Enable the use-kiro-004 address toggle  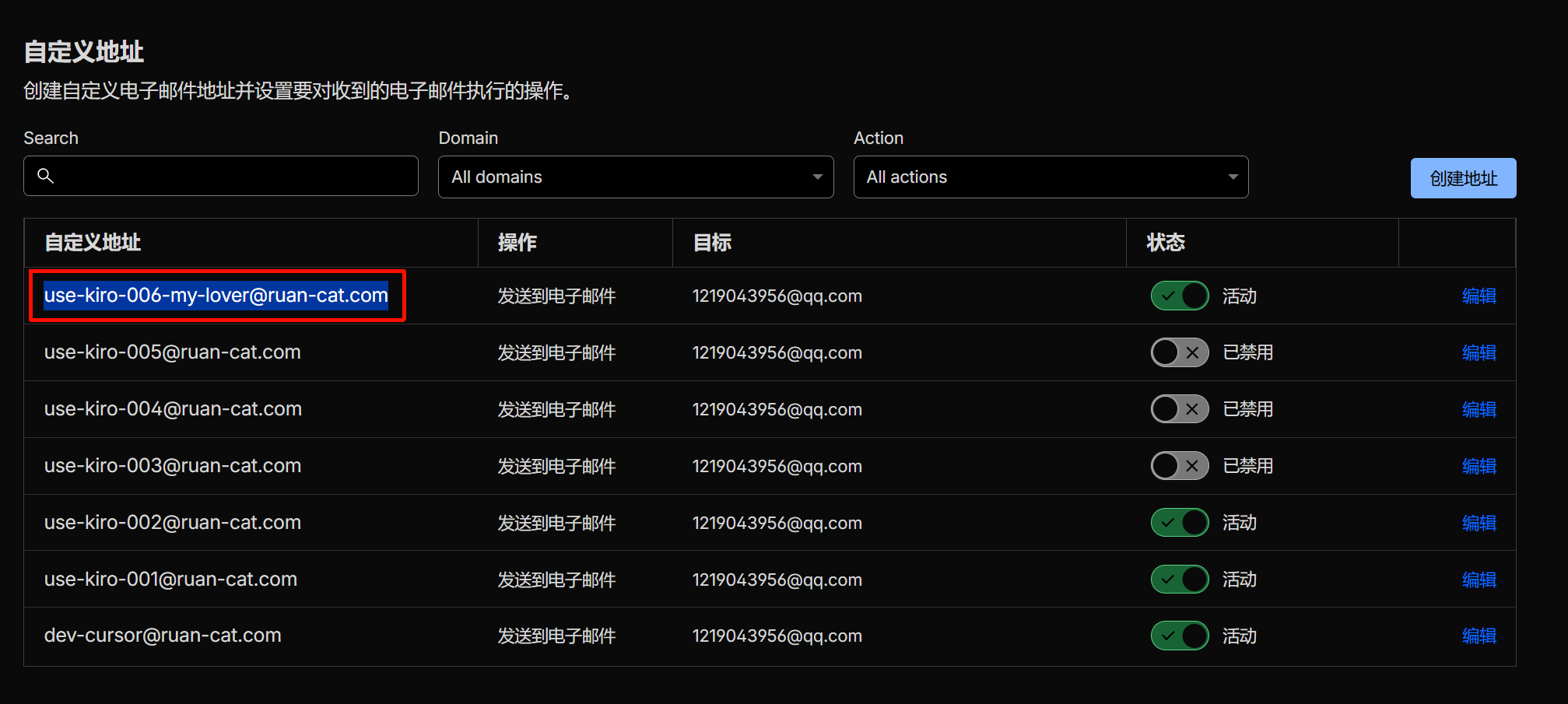[x=1179, y=409]
